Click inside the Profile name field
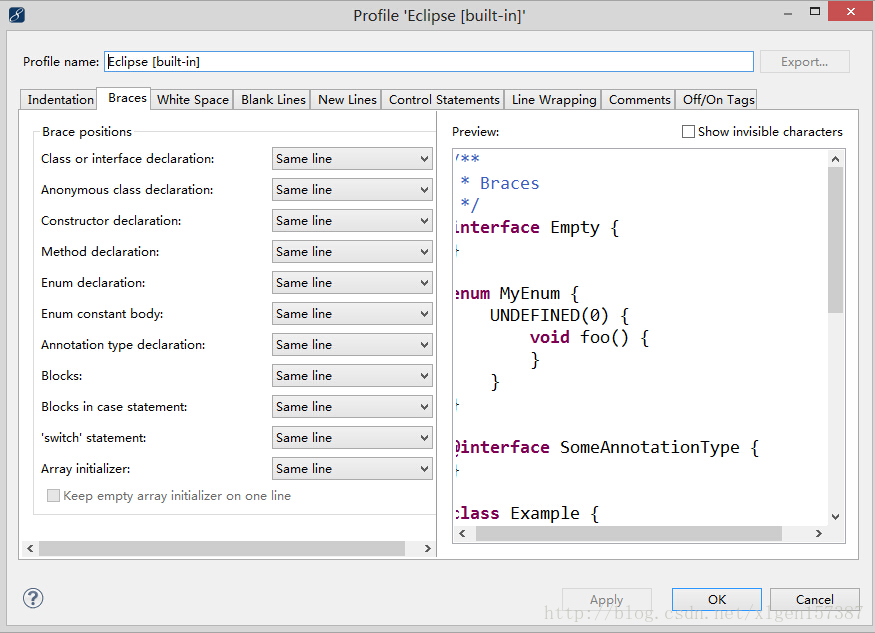The width and height of the screenshot is (875, 633). pos(428,62)
